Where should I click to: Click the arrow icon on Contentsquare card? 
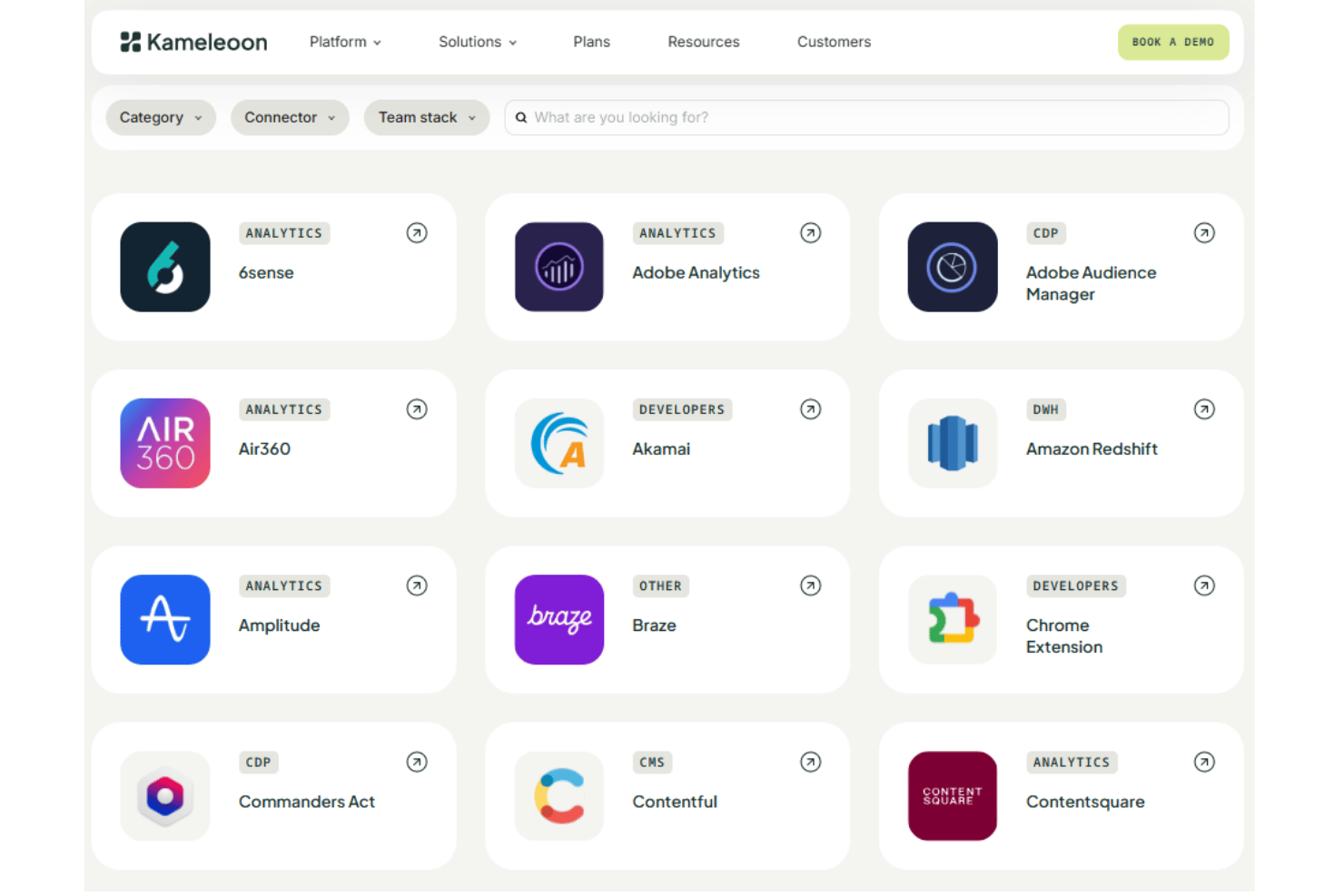click(1204, 762)
